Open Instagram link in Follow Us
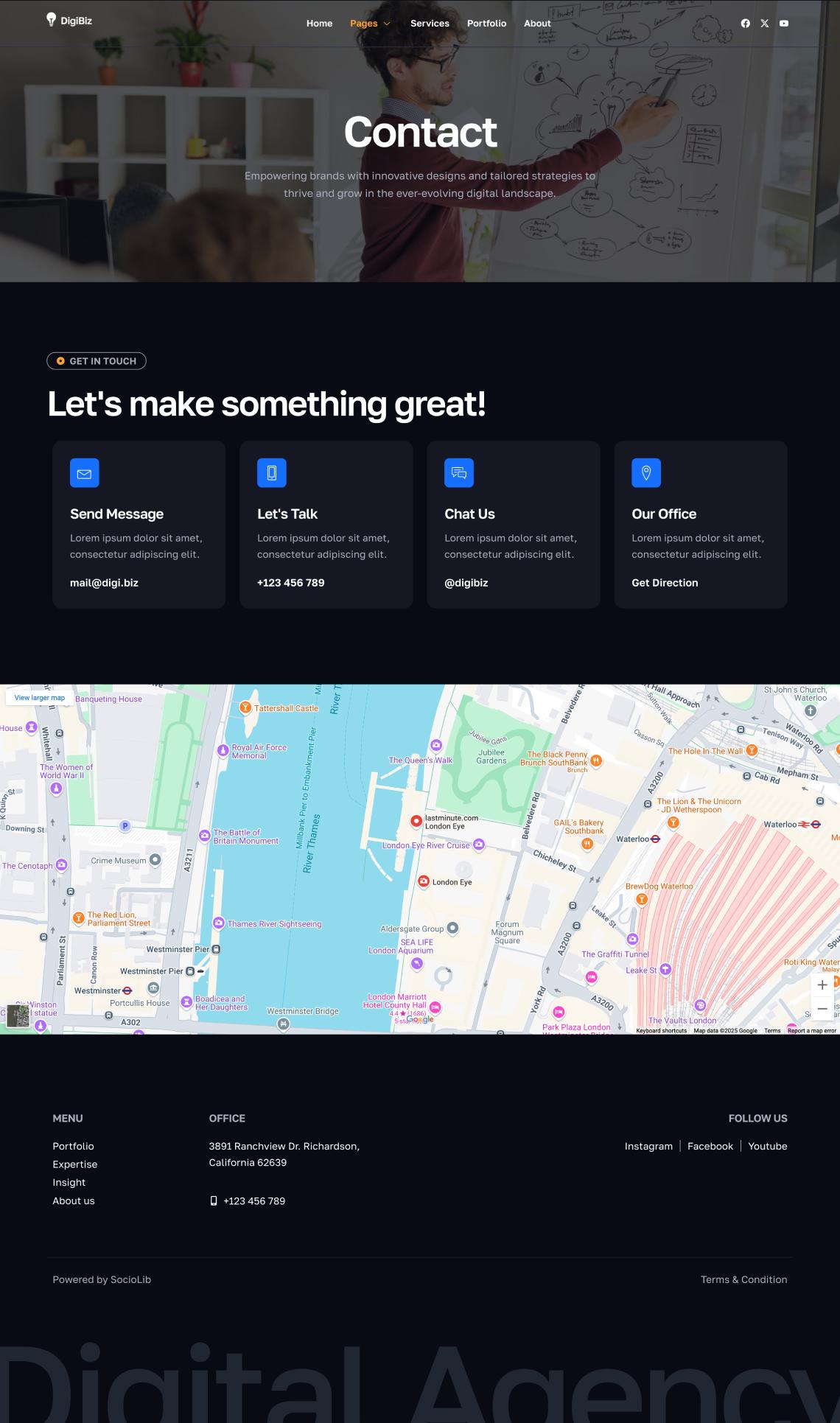The height and width of the screenshot is (1423, 840). tap(648, 1146)
